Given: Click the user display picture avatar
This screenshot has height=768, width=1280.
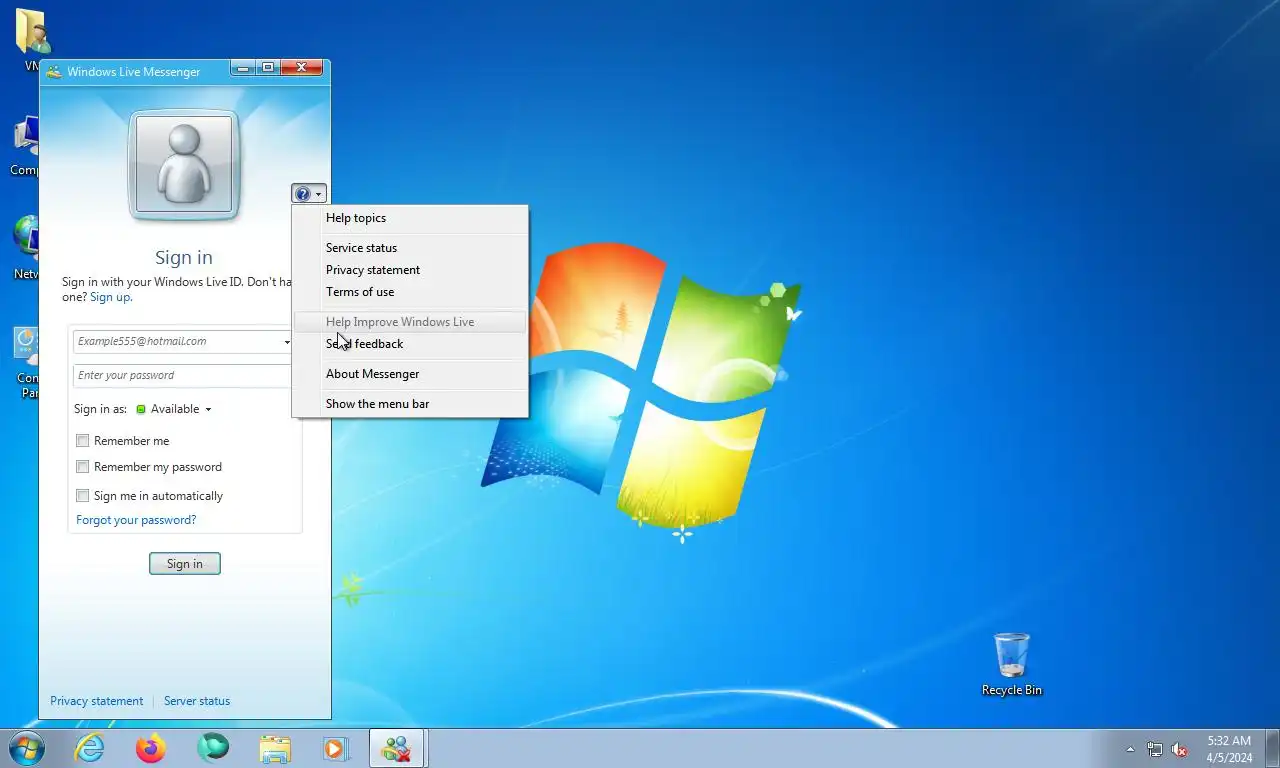Looking at the screenshot, I should (x=184, y=165).
